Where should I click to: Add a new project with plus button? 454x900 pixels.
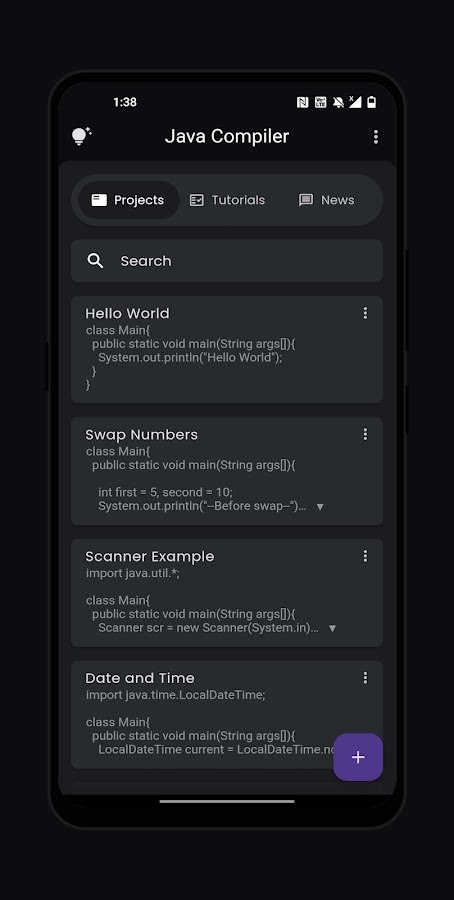tap(358, 757)
